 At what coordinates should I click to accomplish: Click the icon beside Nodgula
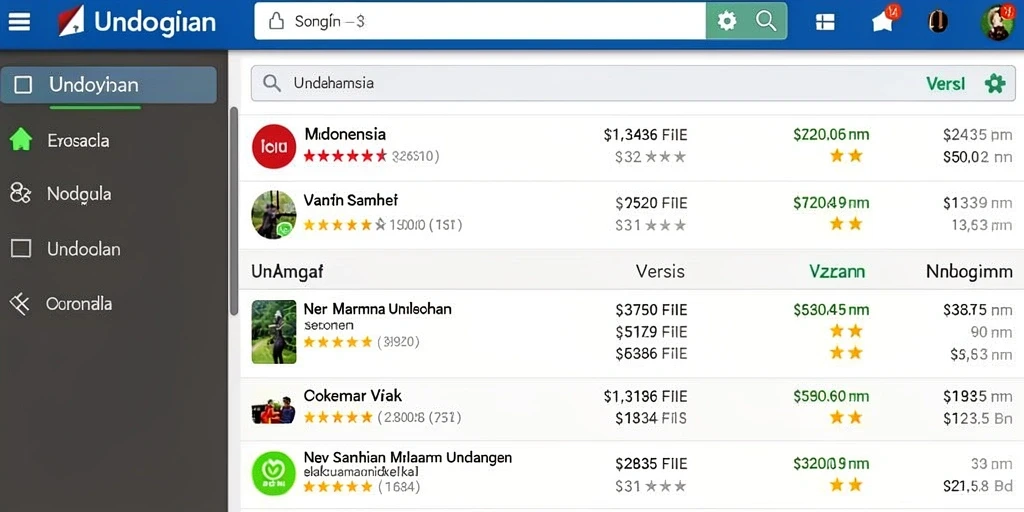[x=20, y=193]
